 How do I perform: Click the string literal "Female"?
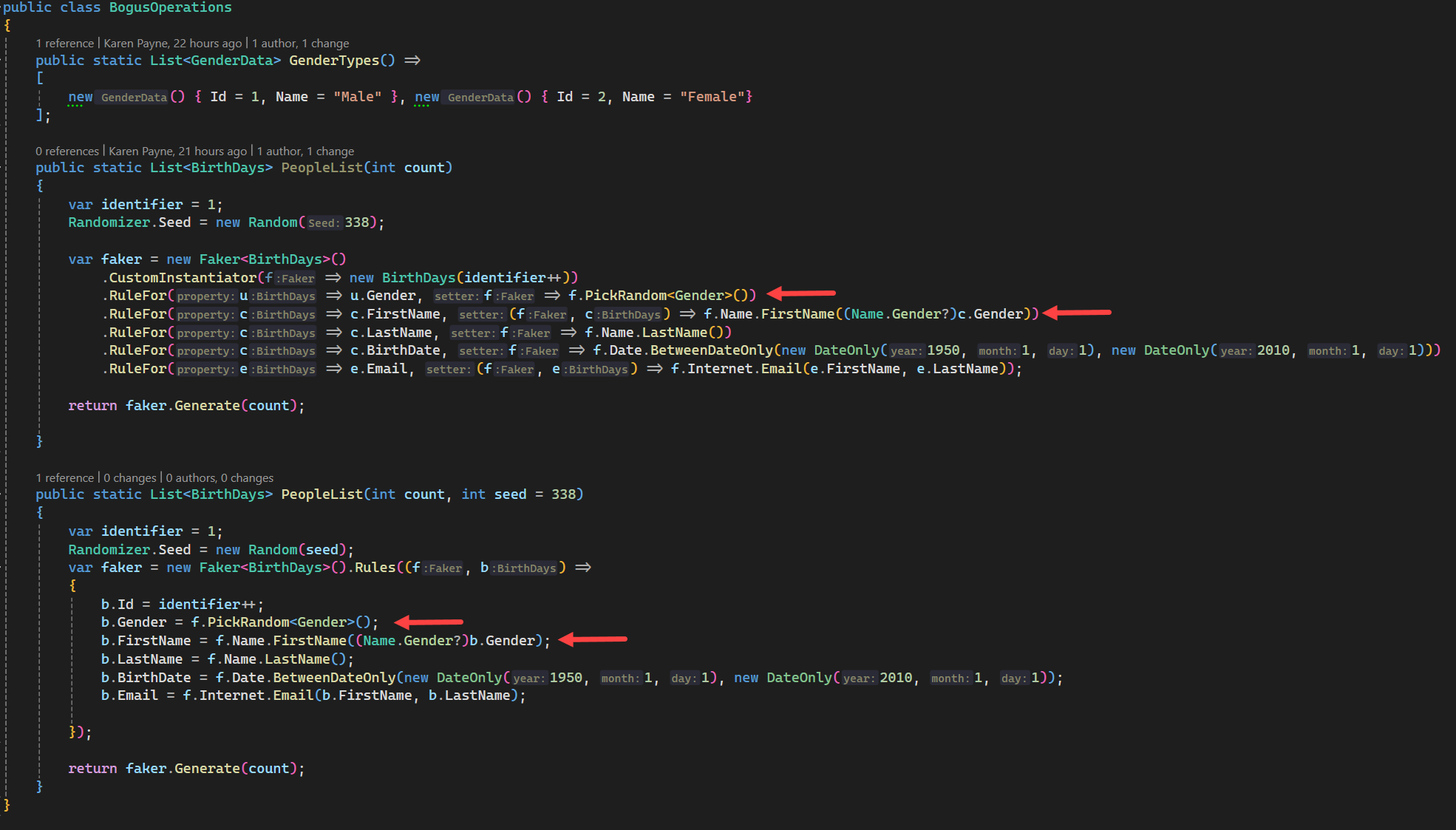click(x=712, y=96)
